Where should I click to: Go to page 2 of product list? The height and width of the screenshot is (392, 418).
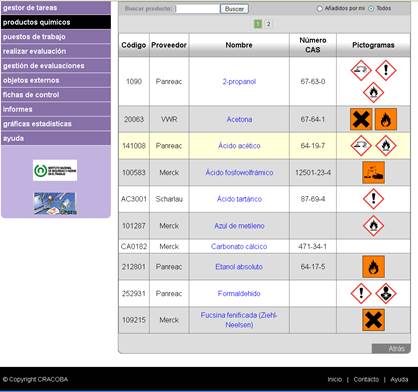pyautogui.click(x=268, y=24)
